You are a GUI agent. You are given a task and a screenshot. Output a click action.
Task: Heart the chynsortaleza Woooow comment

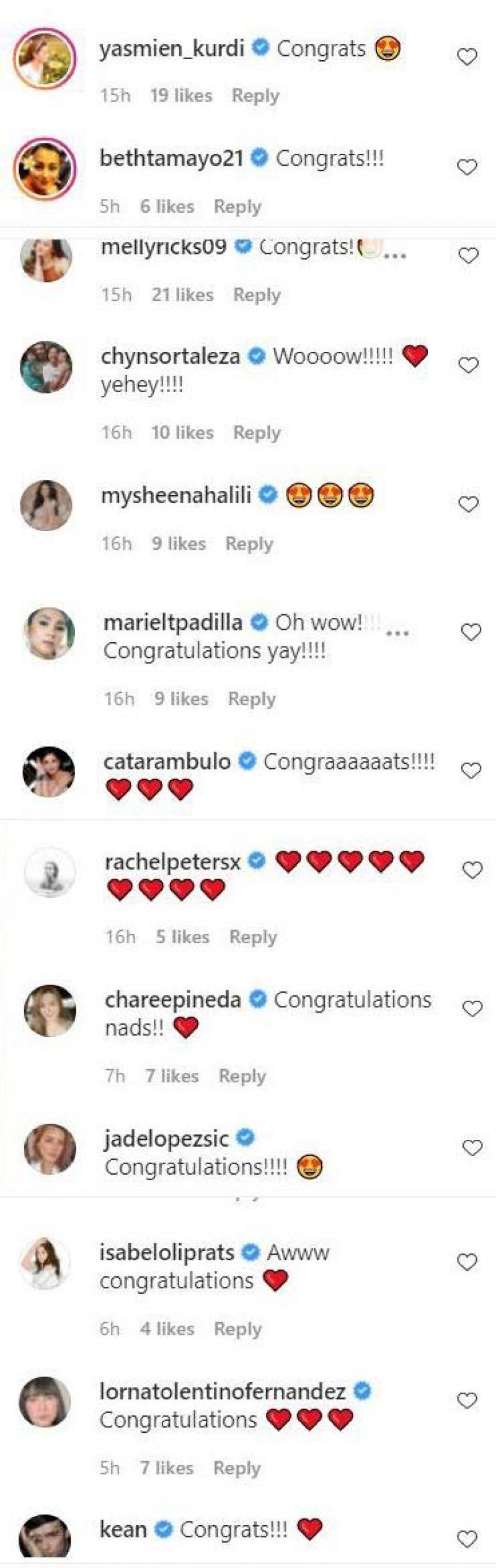pyautogui.click(x=468, y=365)
